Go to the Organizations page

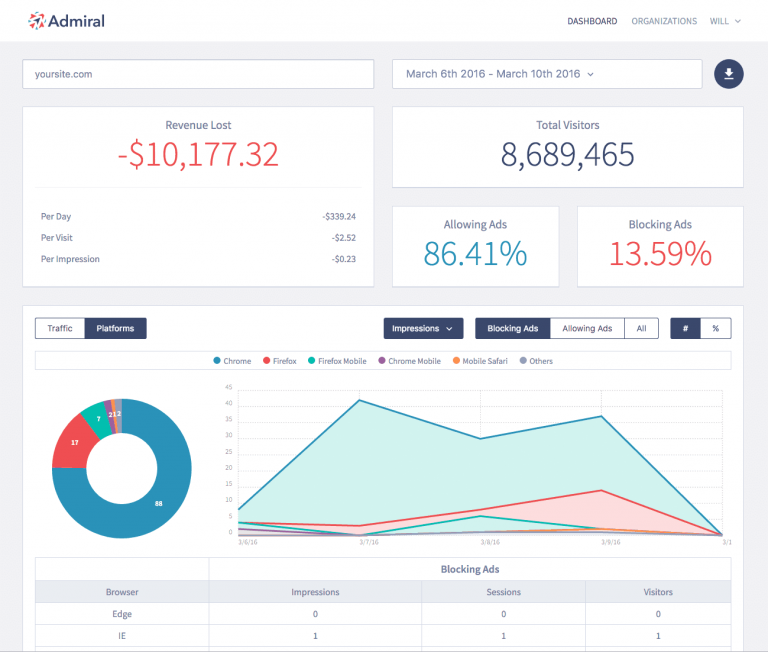[x=664, y=21]
